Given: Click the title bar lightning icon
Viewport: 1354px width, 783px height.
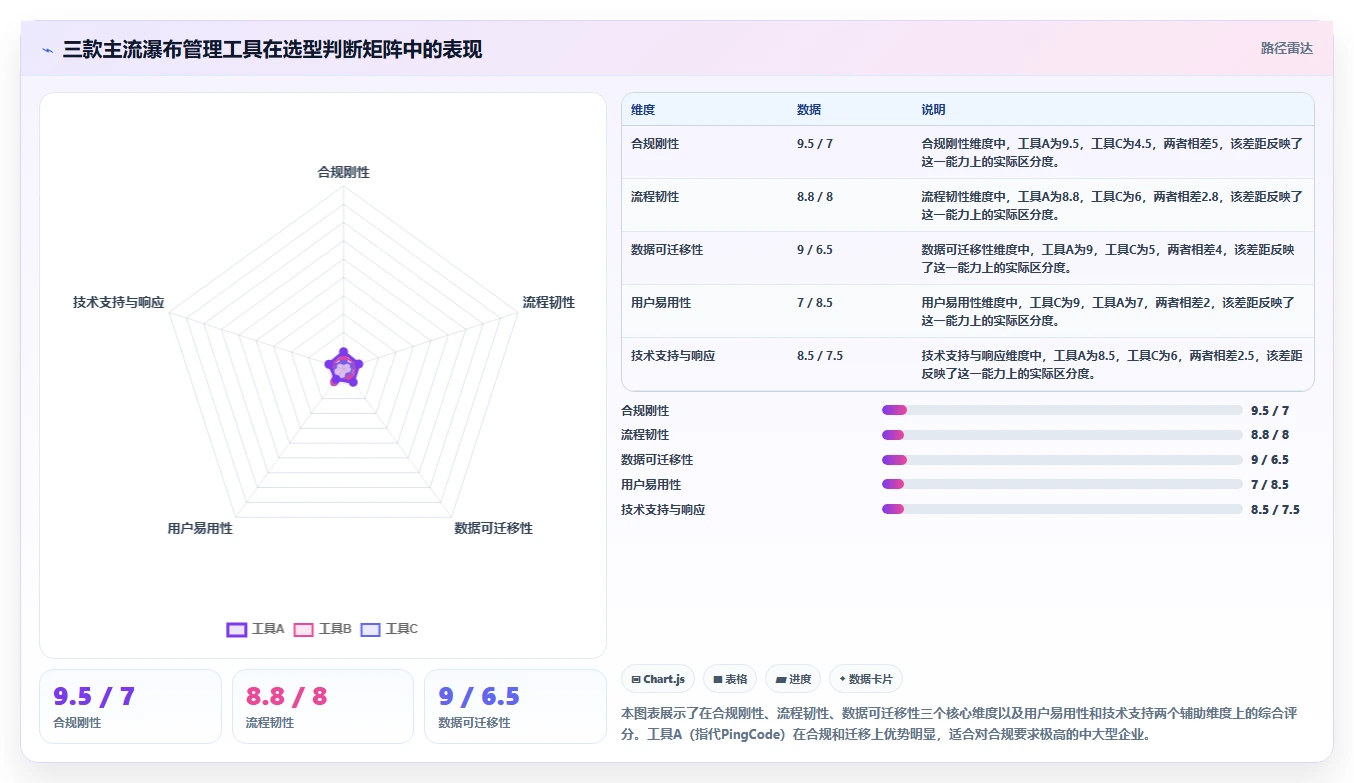Looking at the screenshot, I should (47, 49).
